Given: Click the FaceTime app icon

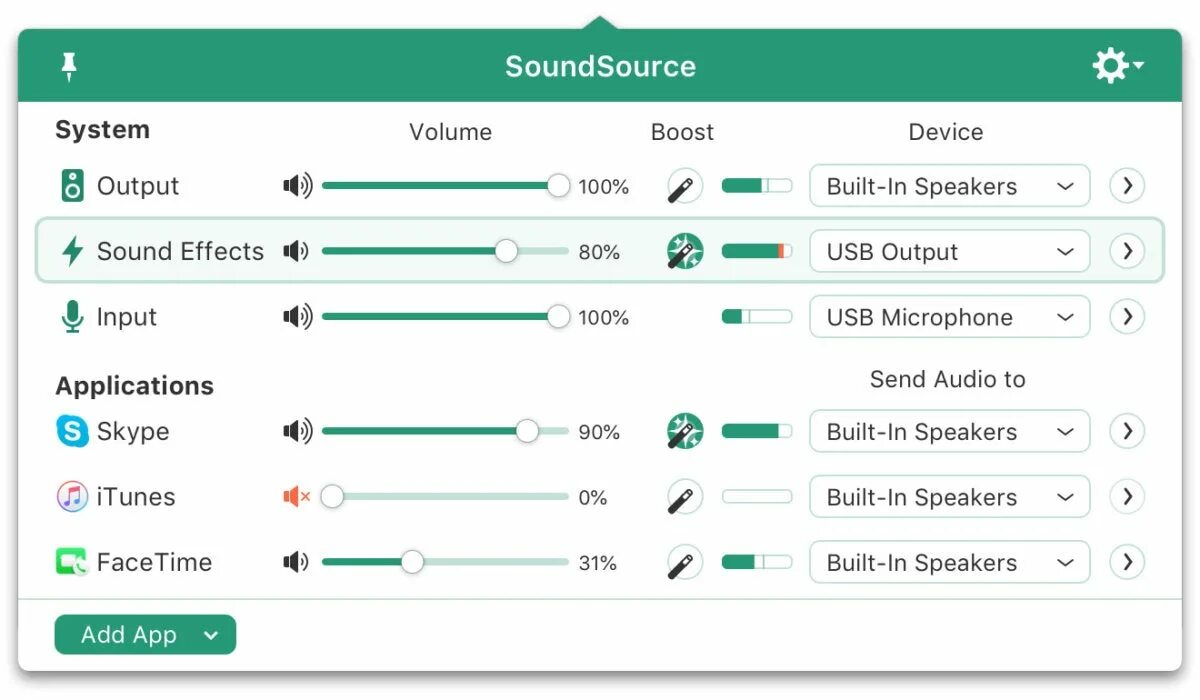Looking at the screenshot, I should click(x=72, y=562).
